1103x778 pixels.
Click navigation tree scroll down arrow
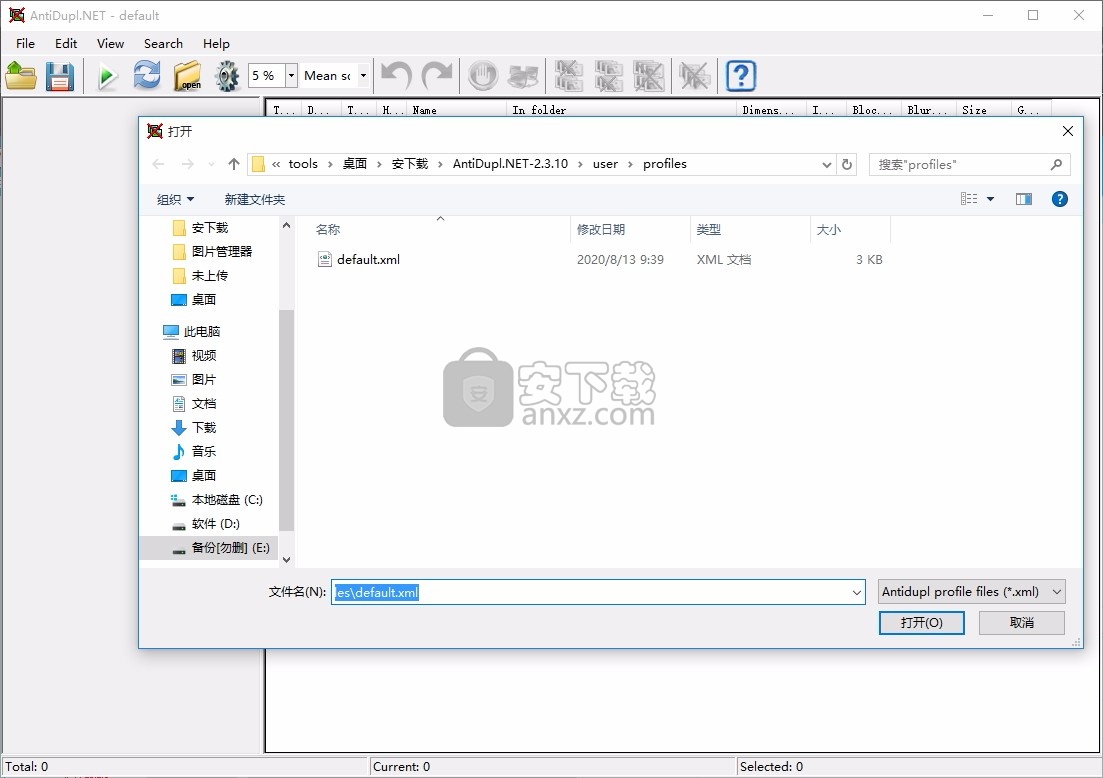[x=286, y=560]
